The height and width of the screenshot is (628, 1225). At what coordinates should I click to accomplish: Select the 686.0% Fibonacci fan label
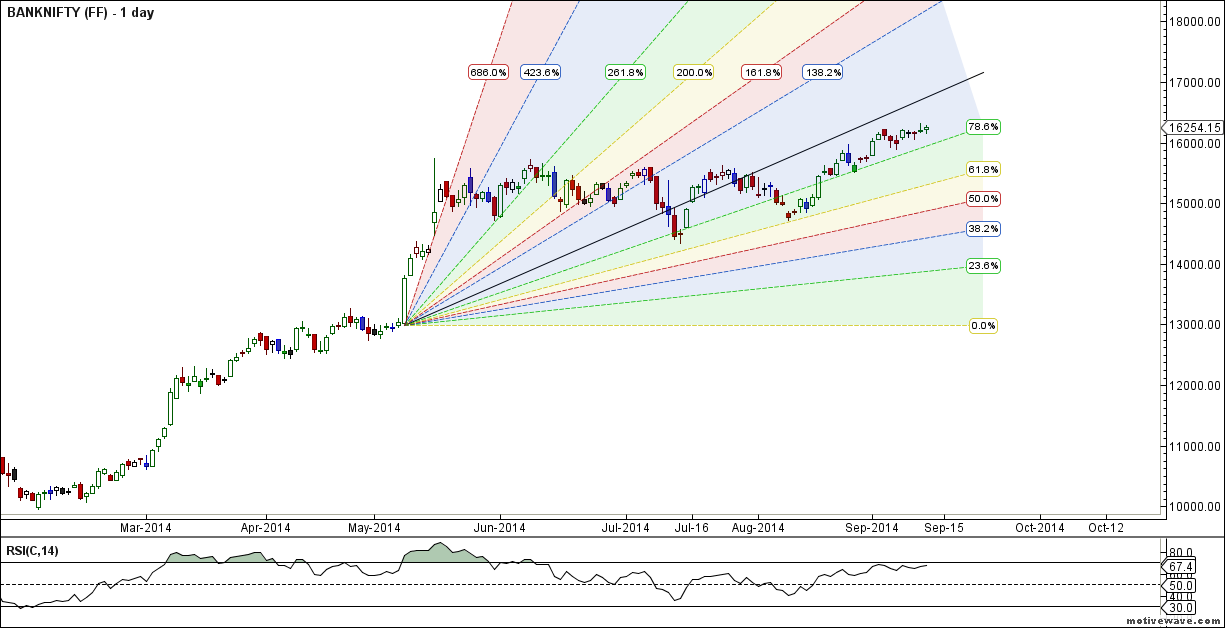(487, 71)
